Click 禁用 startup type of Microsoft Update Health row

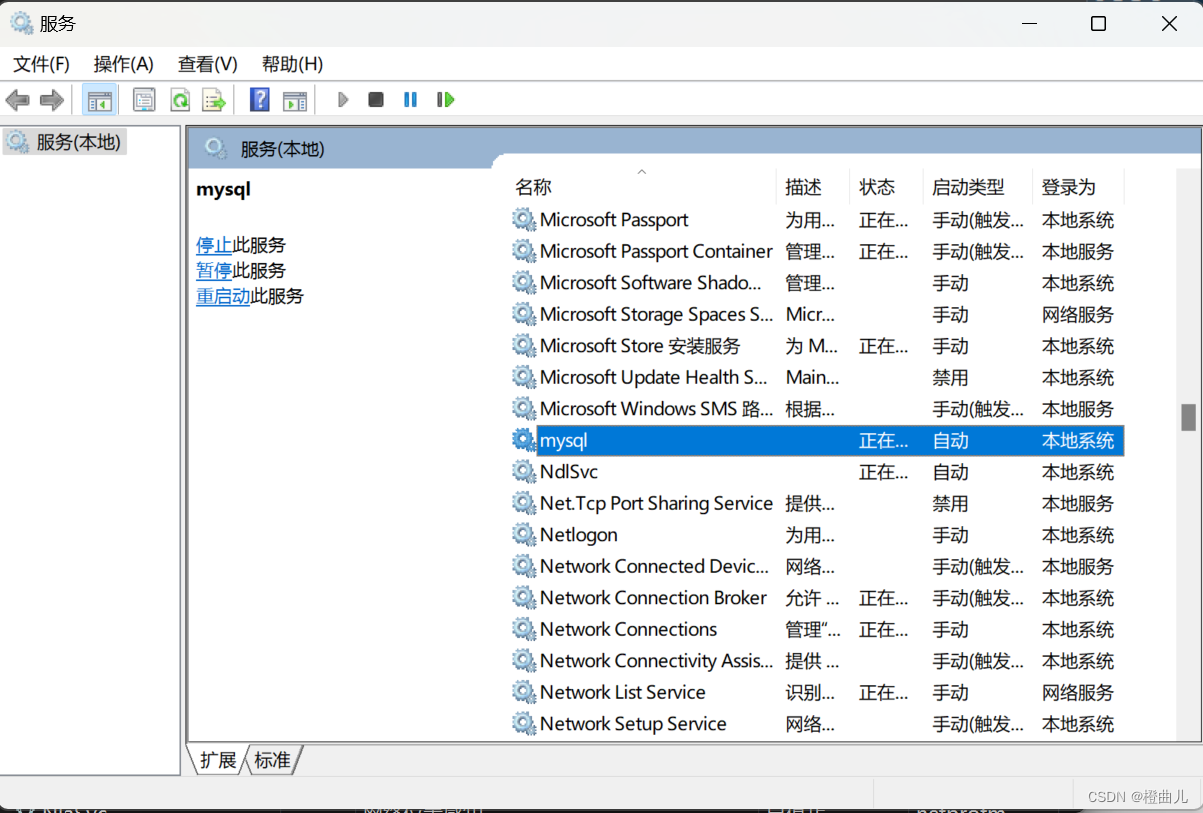point(951,377)
